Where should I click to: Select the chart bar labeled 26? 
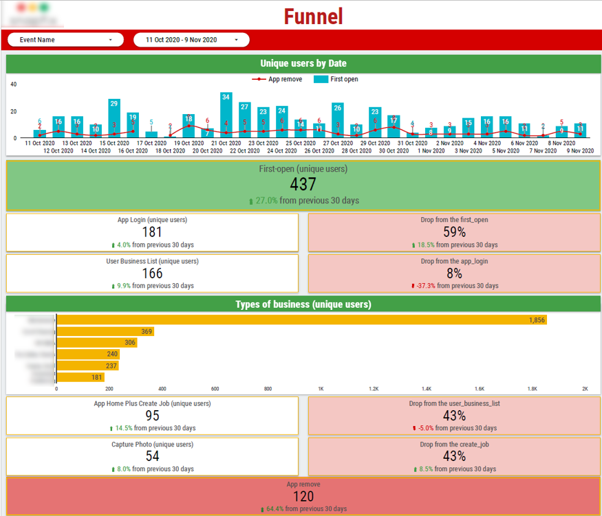pyautogui.click(x=337, y=120)
